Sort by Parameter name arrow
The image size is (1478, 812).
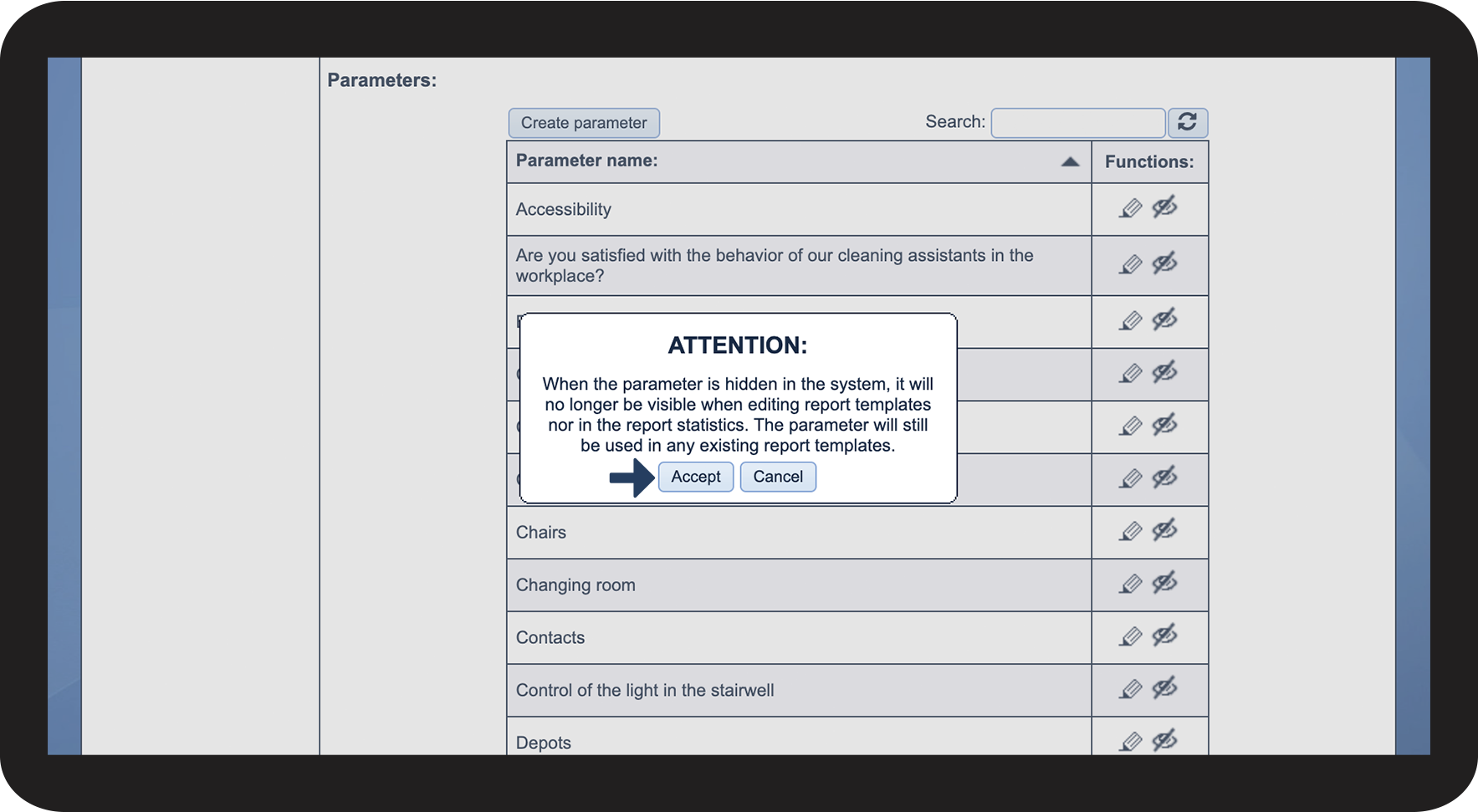coord(1070,161)
